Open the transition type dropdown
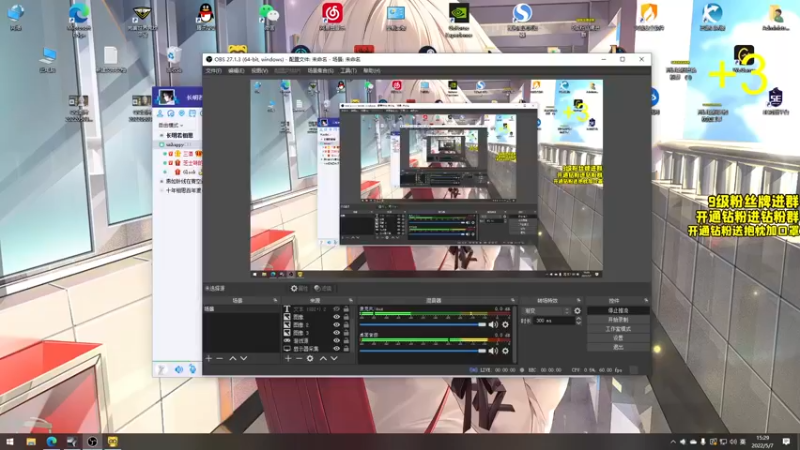800x450 pixels. tap(545, 311)
